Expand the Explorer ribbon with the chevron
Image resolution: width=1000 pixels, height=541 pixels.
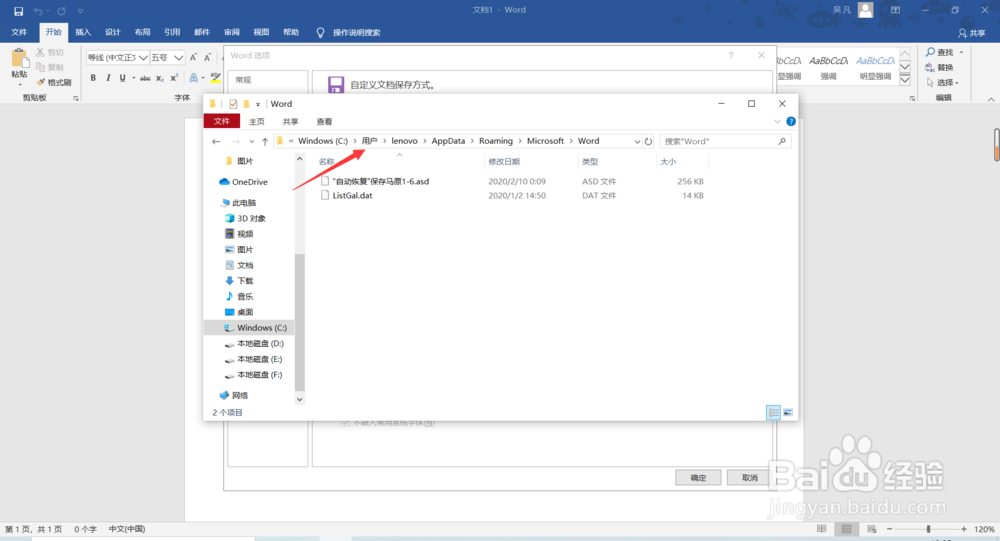point(777,121)
